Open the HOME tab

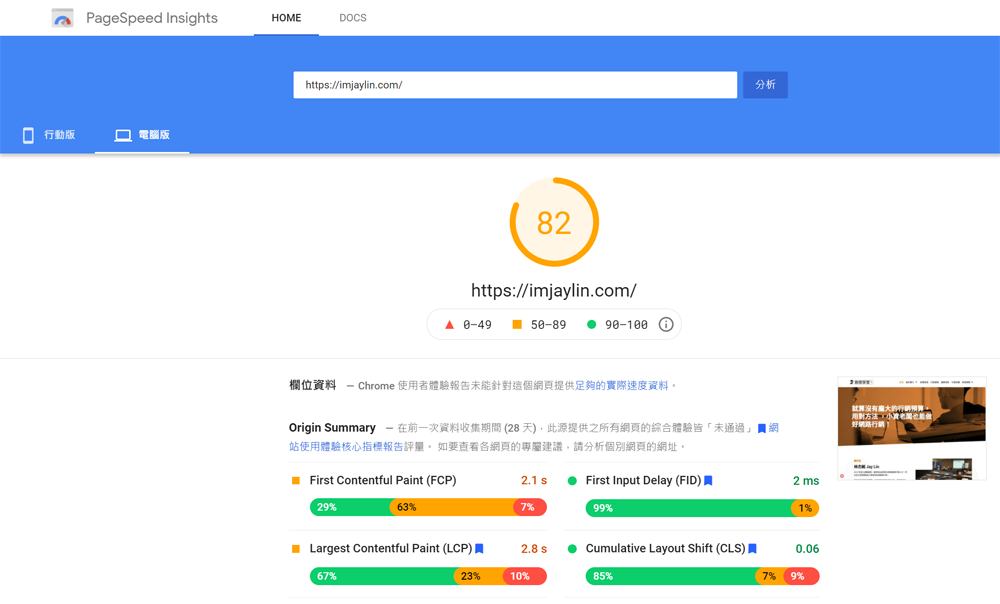pyautogui.click(x=286, y=18)
